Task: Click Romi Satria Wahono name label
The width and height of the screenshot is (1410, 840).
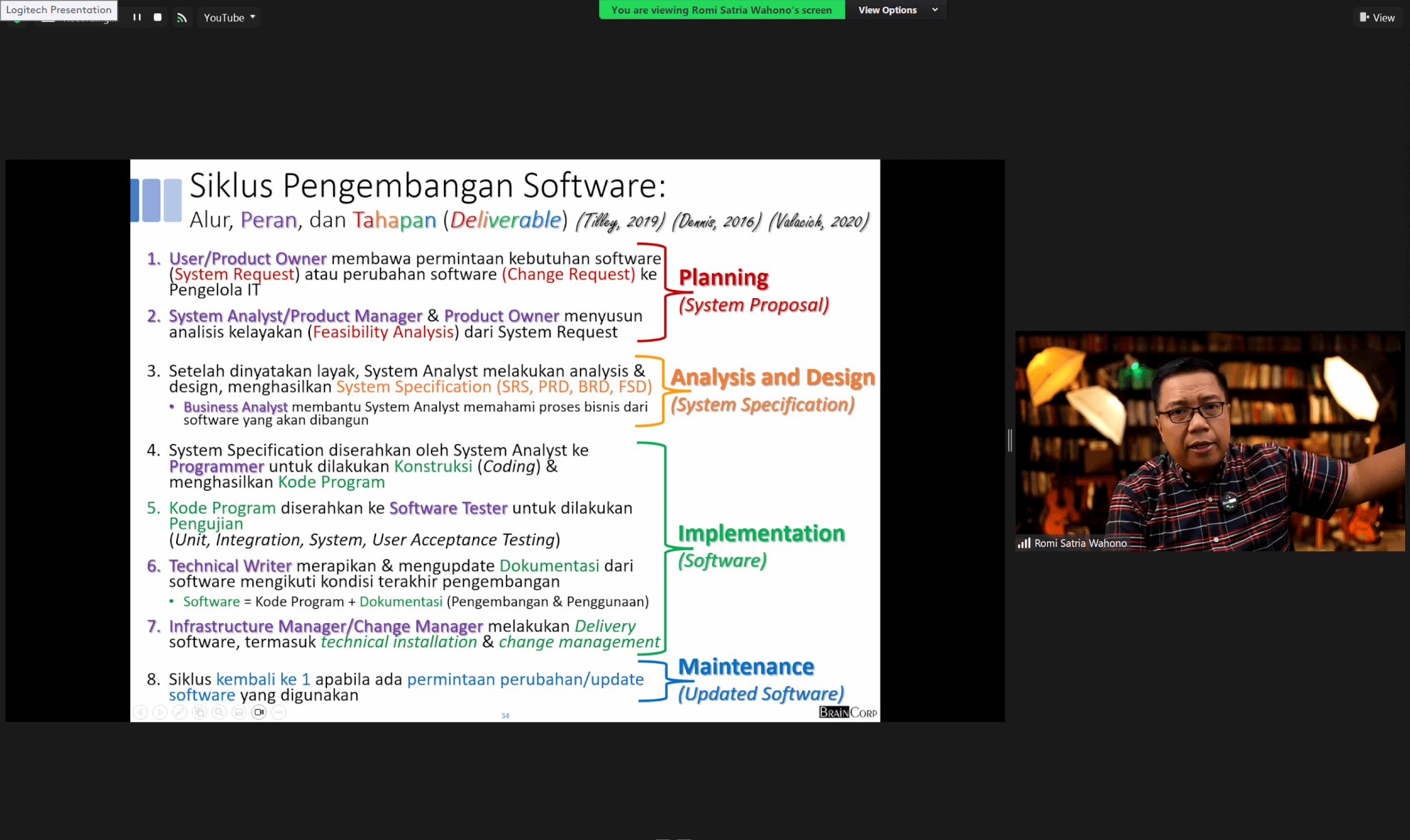Action: [x=1080, y=543]
